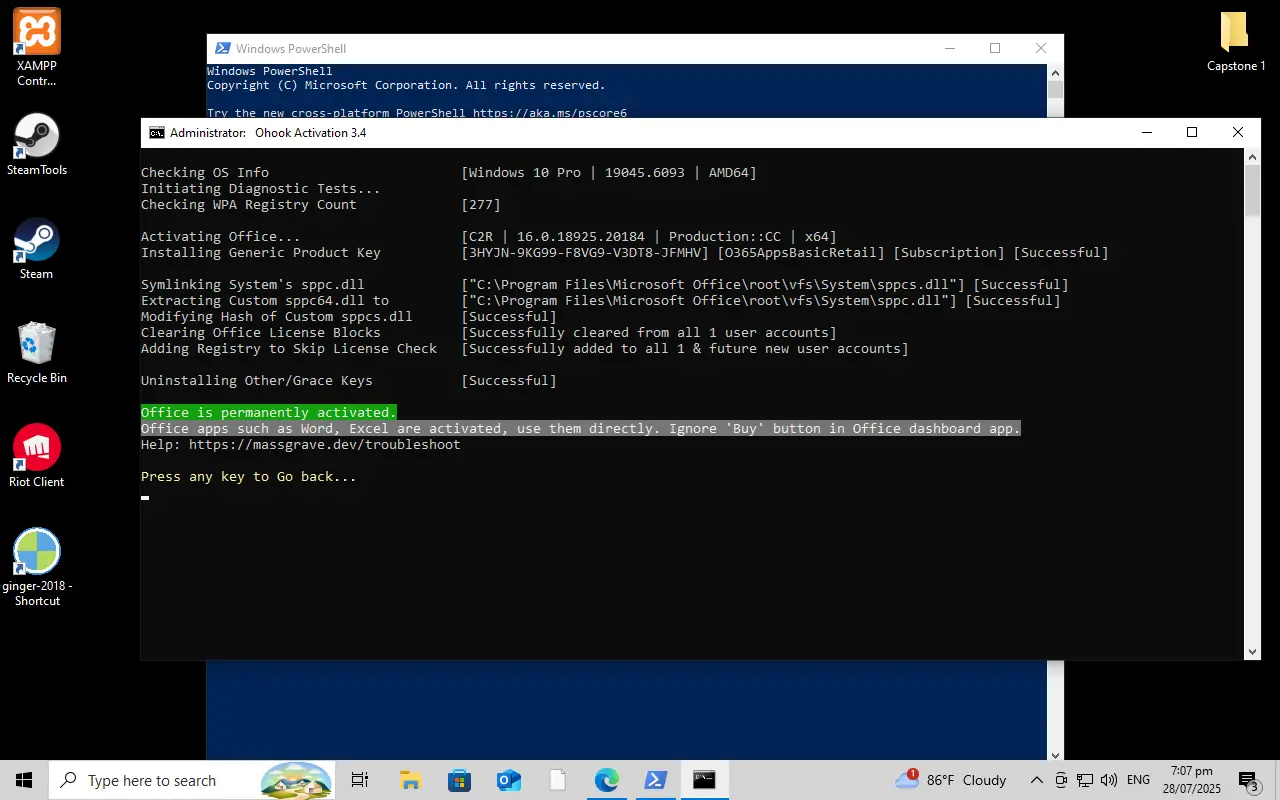Open Task View from the taskbar
This screenshot has width=1280, height=800.
[x=360, y=780]
